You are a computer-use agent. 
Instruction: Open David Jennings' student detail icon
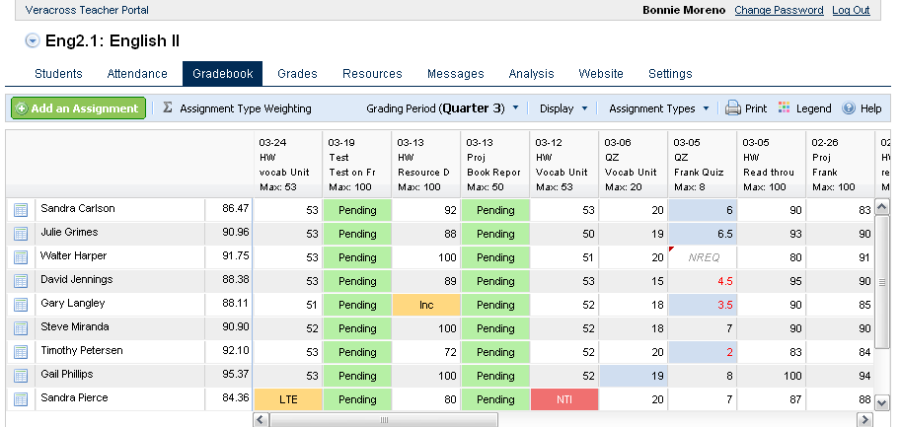point(21,281)
